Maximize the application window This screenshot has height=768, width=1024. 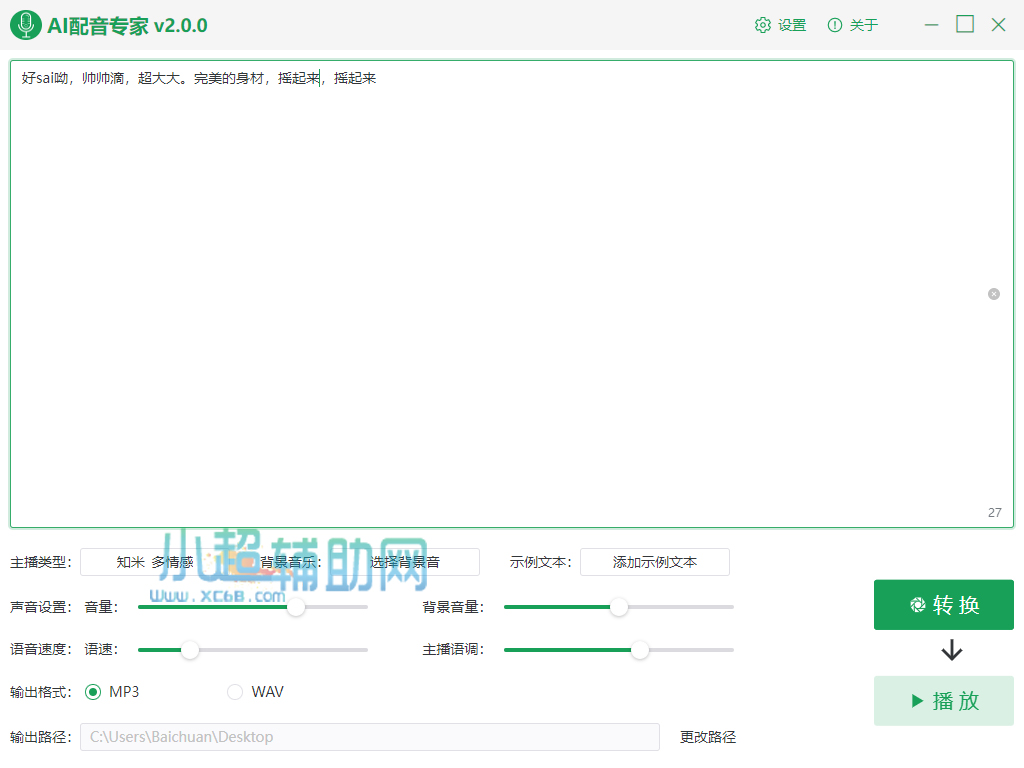click(965, 25)
